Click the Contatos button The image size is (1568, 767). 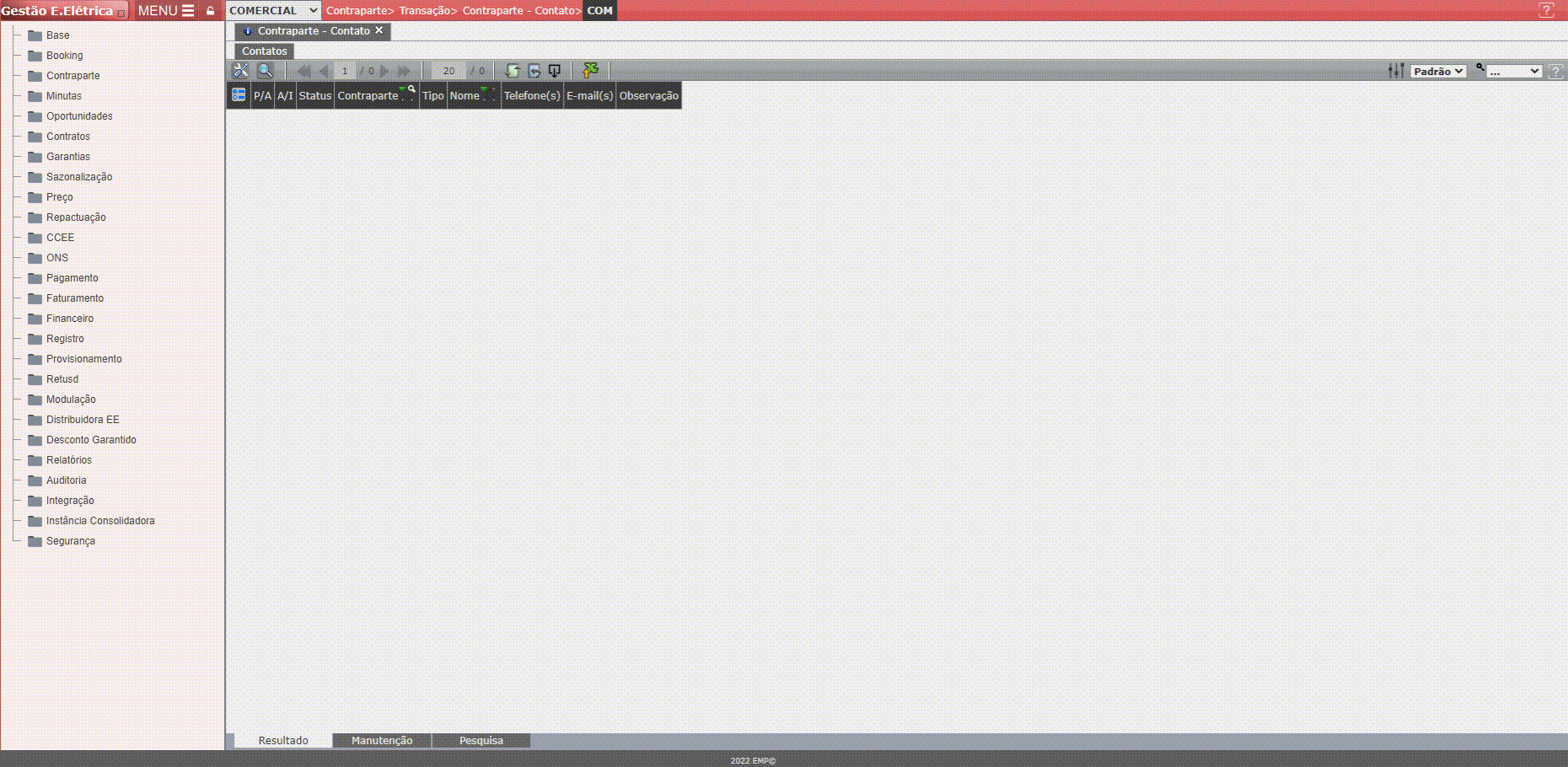265,51
